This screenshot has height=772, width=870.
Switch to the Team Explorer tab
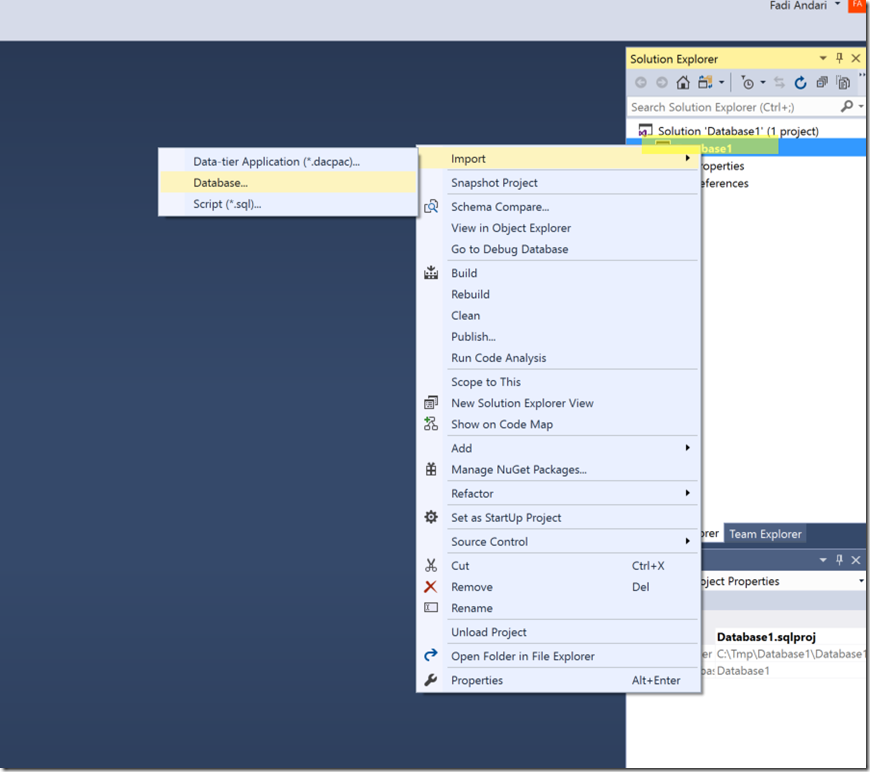coord(765,534)
